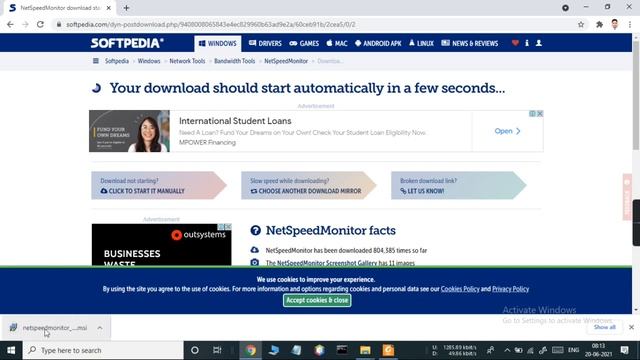Bookmark this page with the star icon
The width and height of the screenshot is (640, 360).
581,24
